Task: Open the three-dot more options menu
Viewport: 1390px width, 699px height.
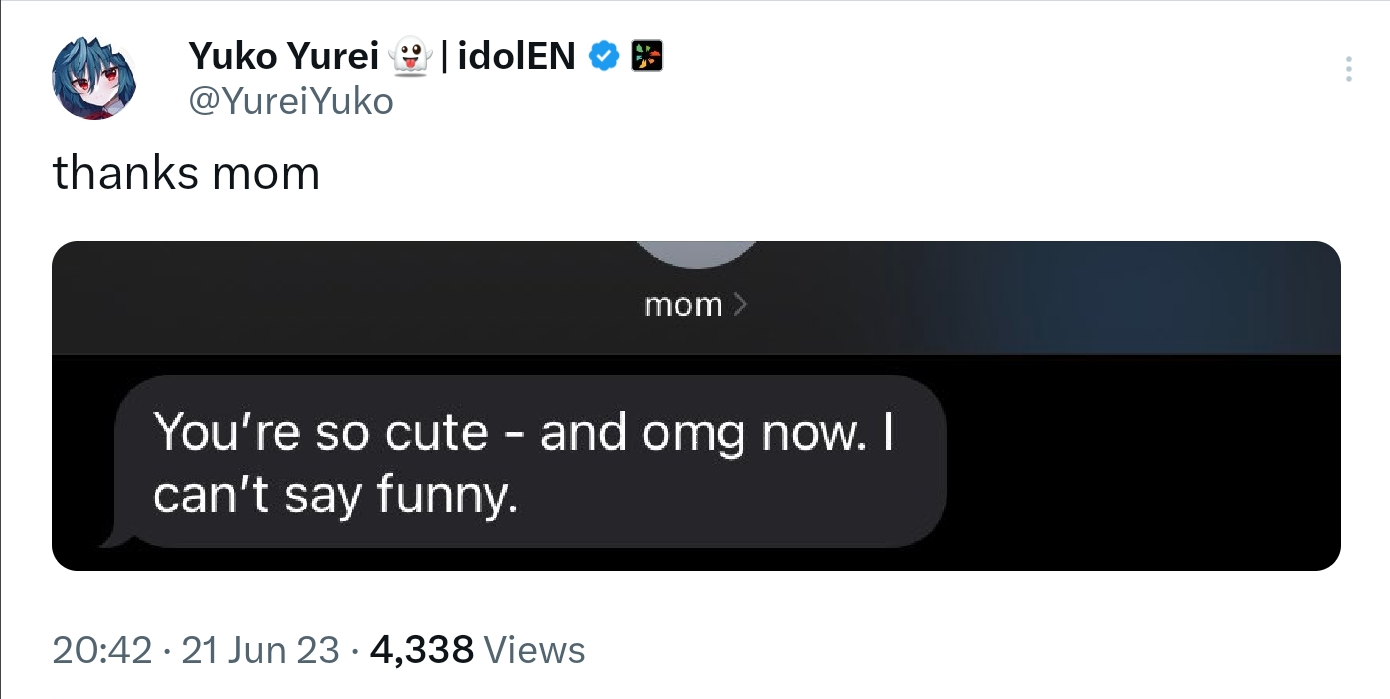Action: coord(1348,69)
